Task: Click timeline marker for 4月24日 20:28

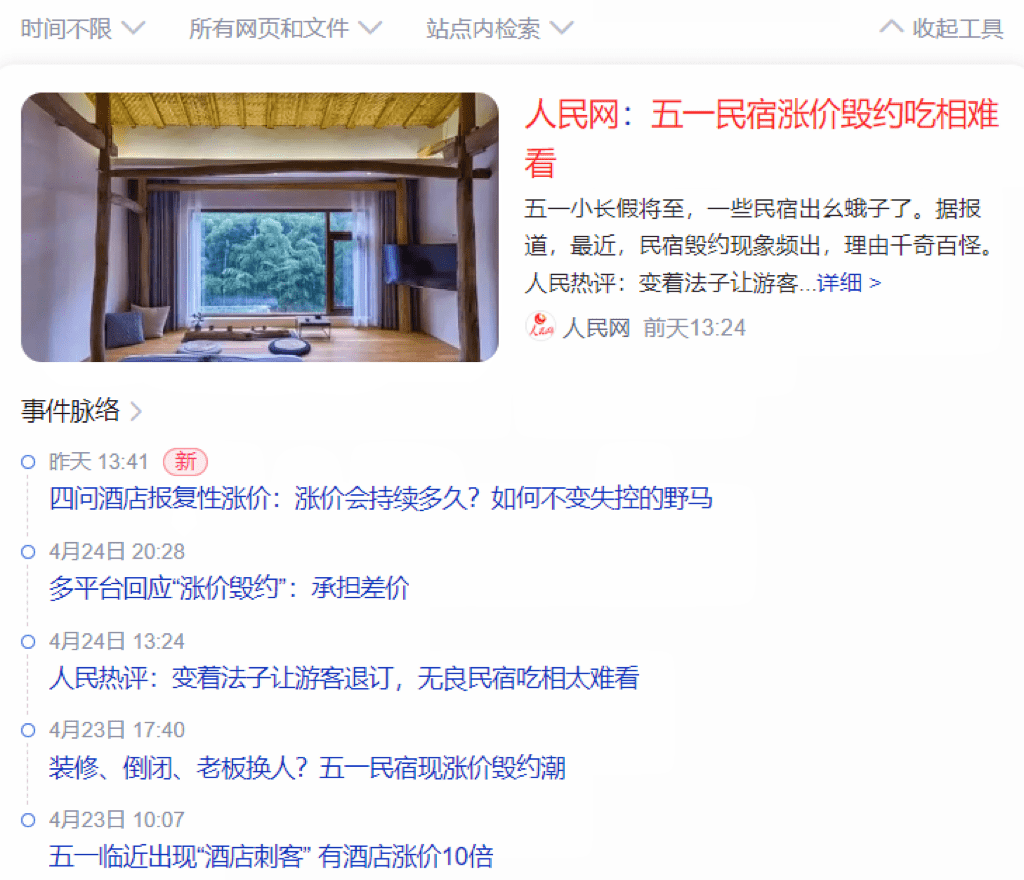Action: (28, 552)
